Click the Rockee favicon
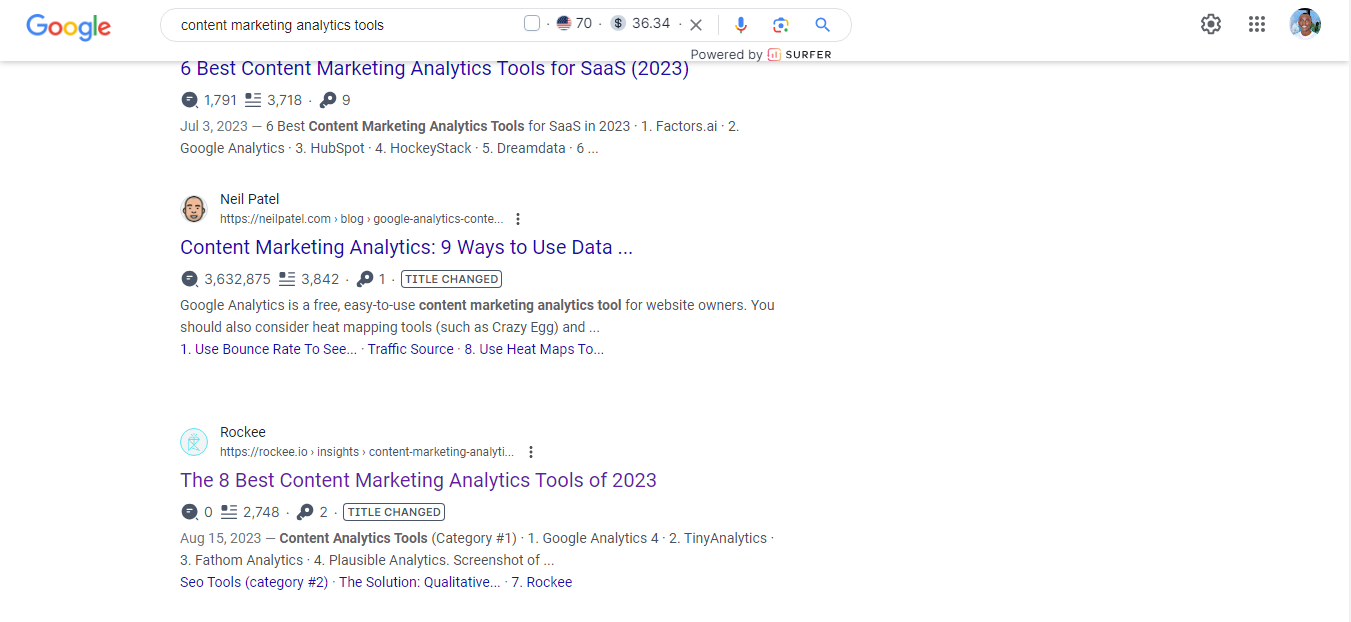 point(194,442)
